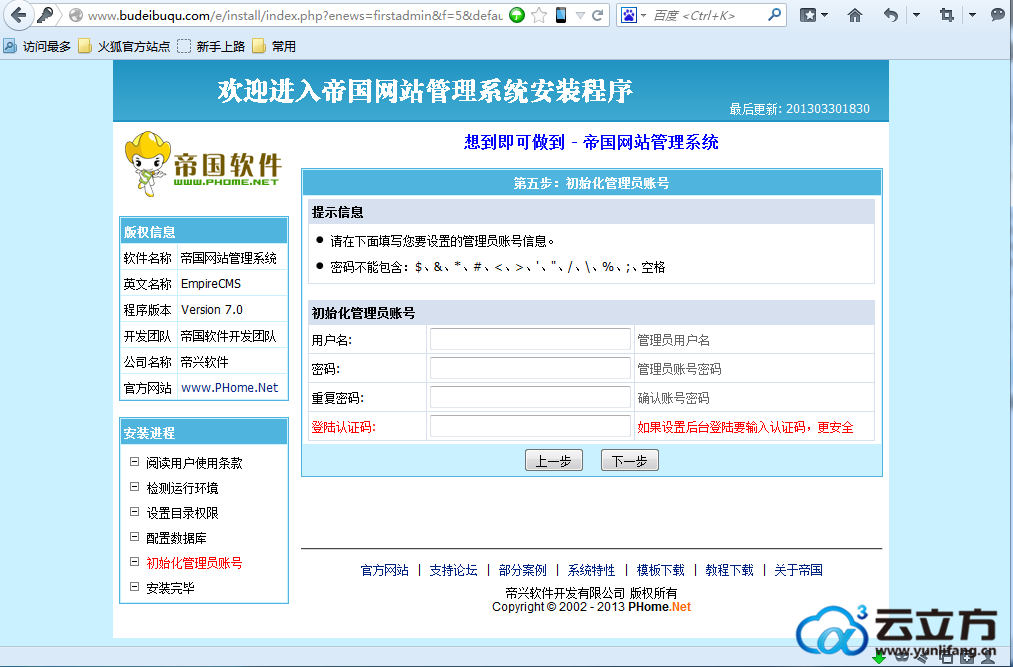The image size is (1013, 667).
Task: Select 检测运行环境 in install progress
Action: coord(182,488)
